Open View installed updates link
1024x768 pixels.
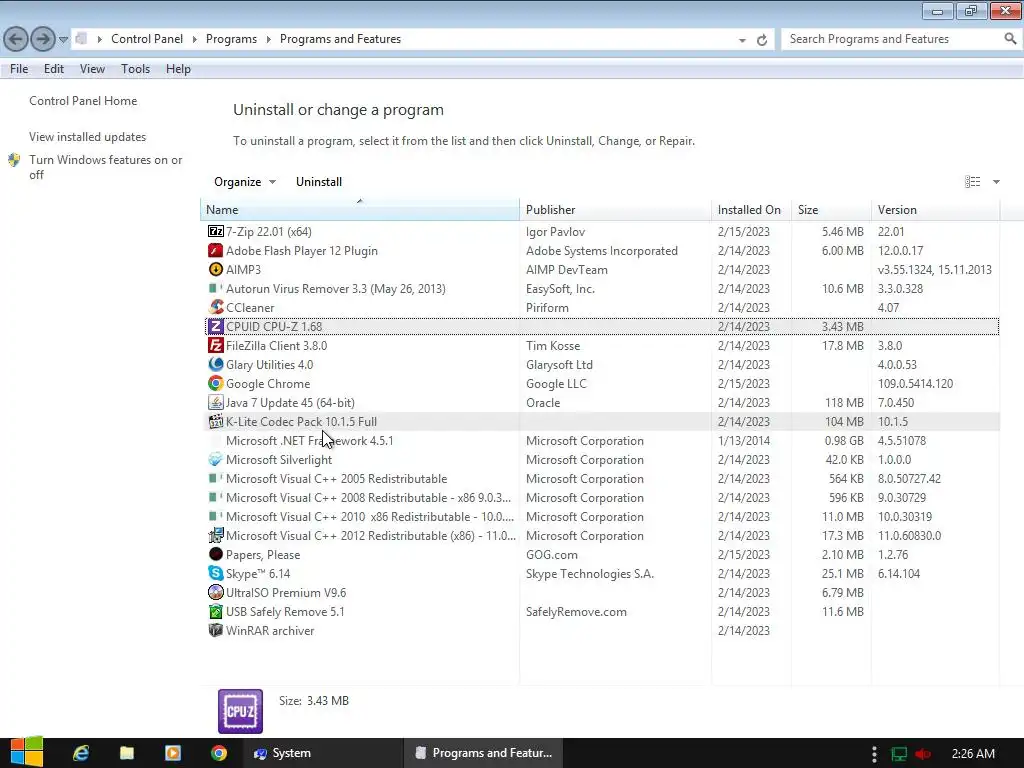point(88,136)
